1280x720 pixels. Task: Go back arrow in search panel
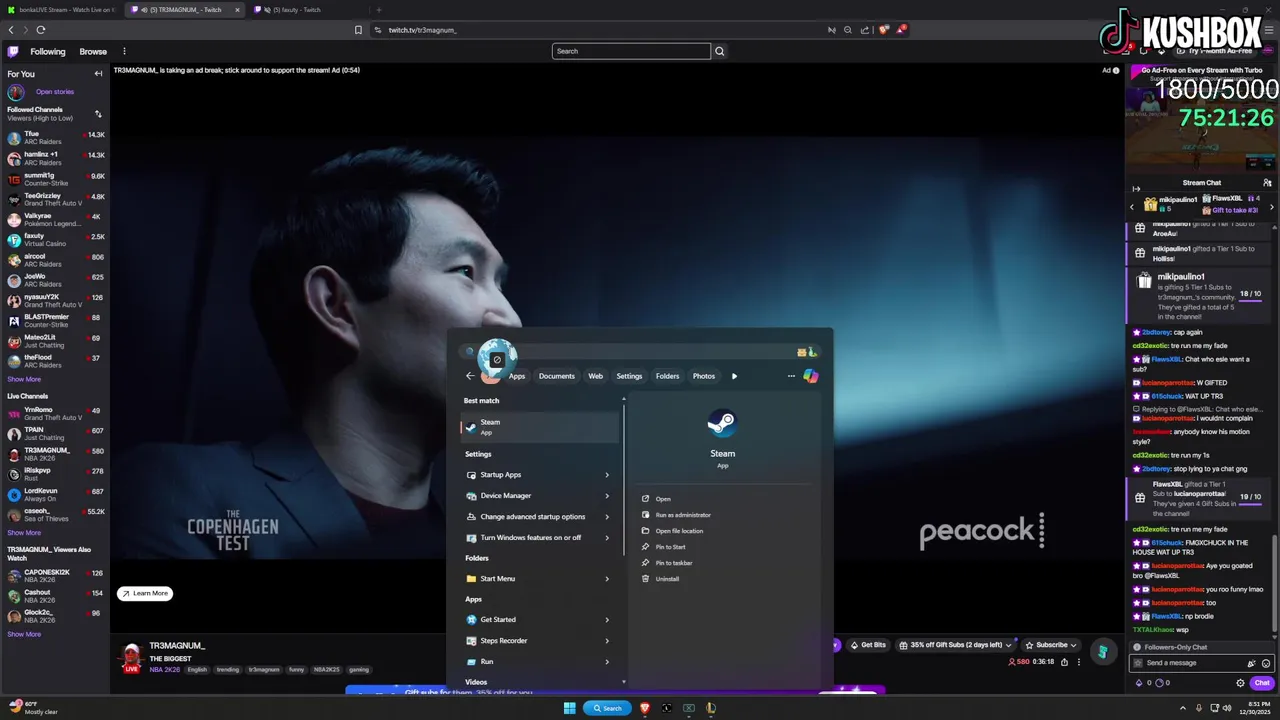click(x=470, y=376)
